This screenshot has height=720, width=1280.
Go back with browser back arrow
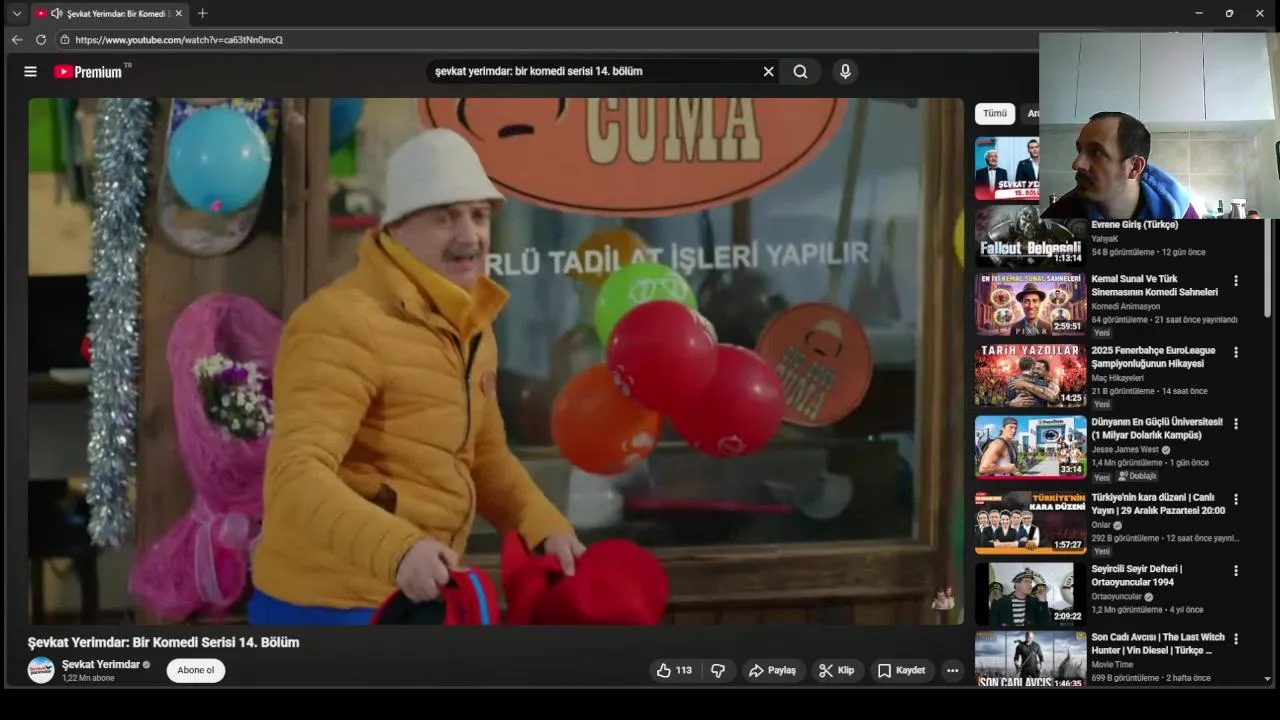pos(16,40)
